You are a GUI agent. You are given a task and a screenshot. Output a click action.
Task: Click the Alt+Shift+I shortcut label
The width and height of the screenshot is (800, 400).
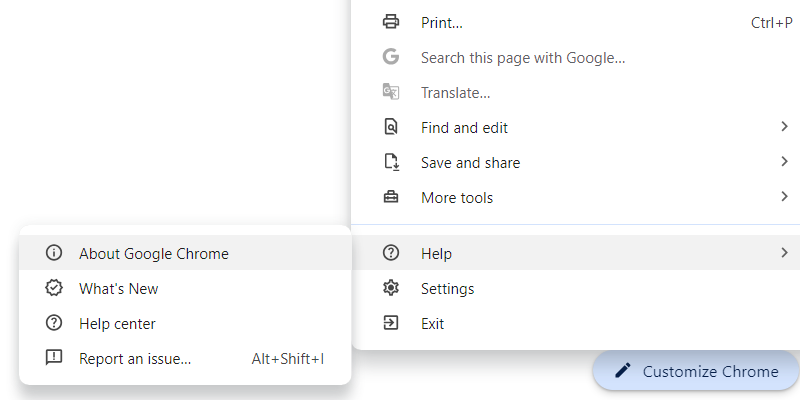click(288, 359)
